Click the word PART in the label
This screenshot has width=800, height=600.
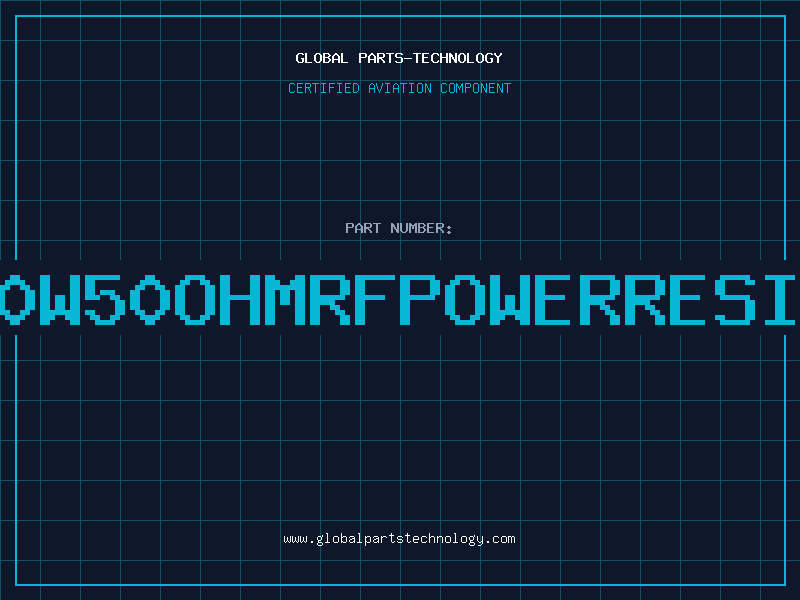(363, 228)
